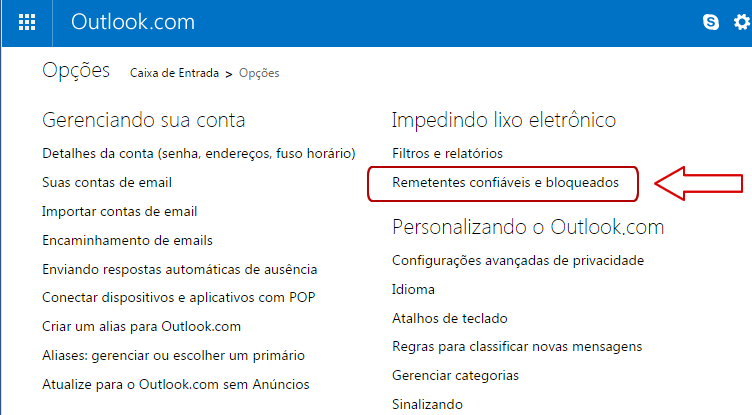Open Remetentes confiáveis e bloqueados
This screenshot has width=752, height=415.
pos(506,183)
